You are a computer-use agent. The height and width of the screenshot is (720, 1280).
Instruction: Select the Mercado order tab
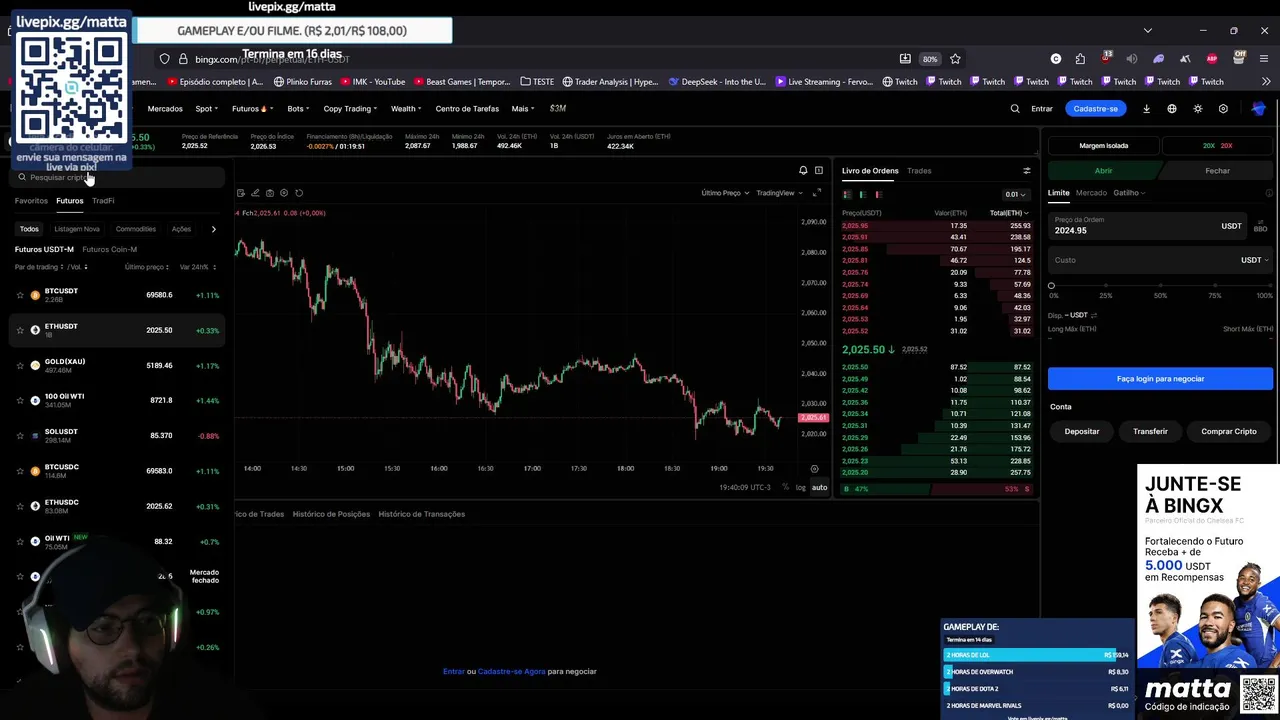click(1091, 193)
